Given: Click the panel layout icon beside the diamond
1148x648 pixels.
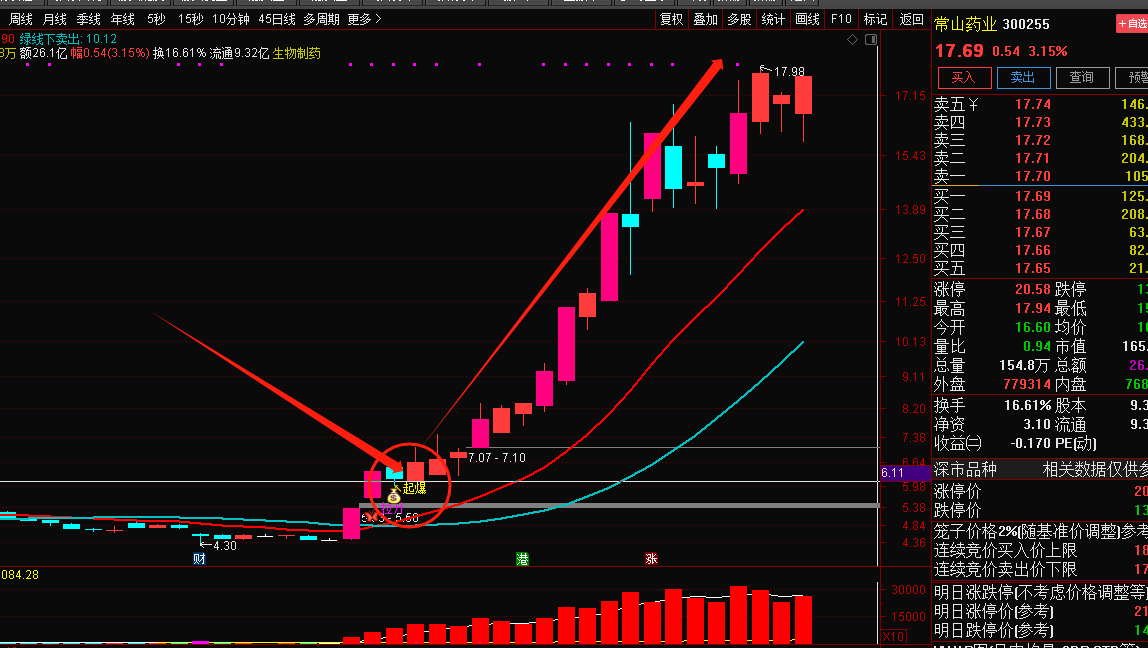Looking at the screenshot, I should pos(871,40).
